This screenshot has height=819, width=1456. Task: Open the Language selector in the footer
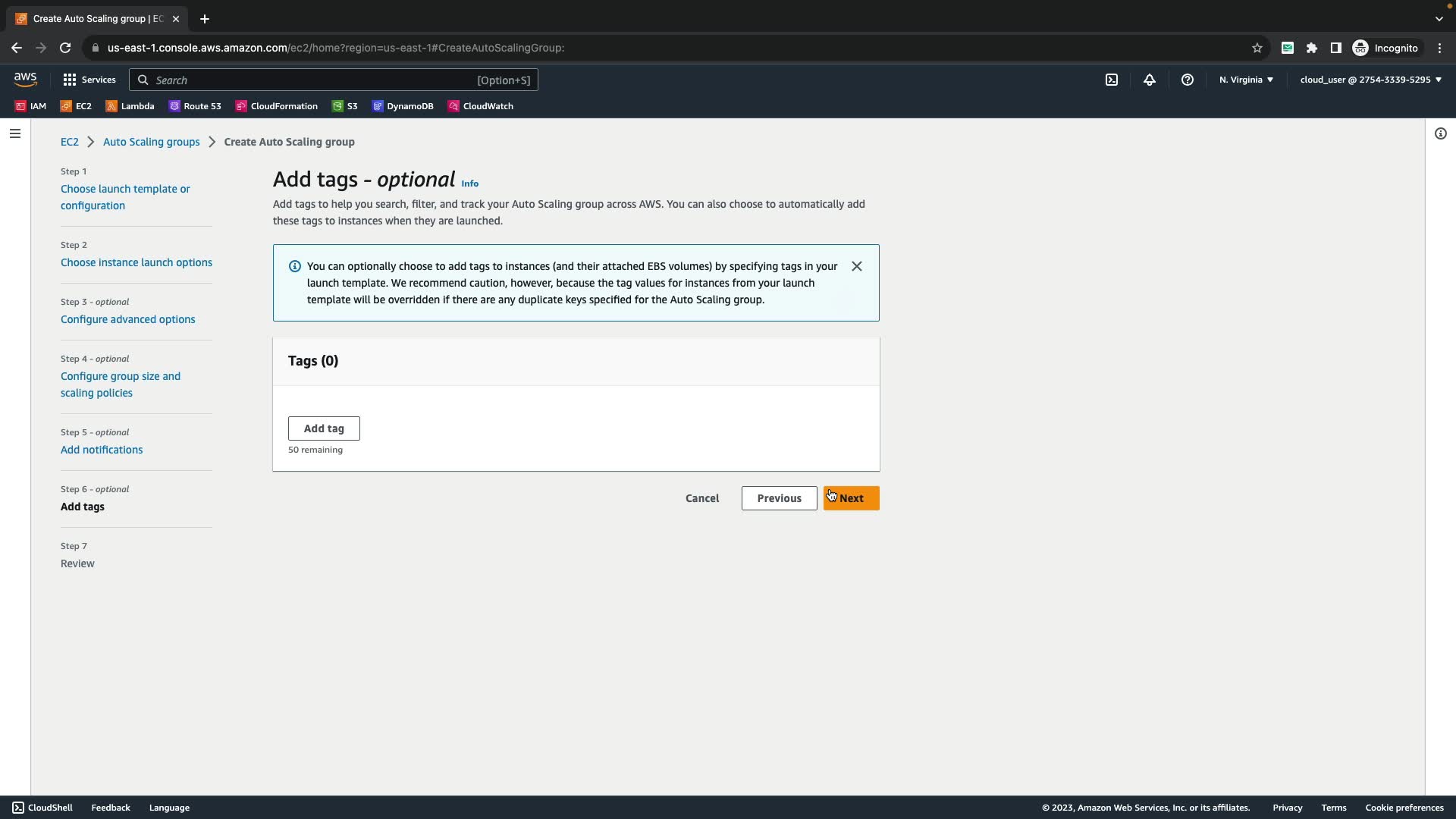[x=169, y=808]
